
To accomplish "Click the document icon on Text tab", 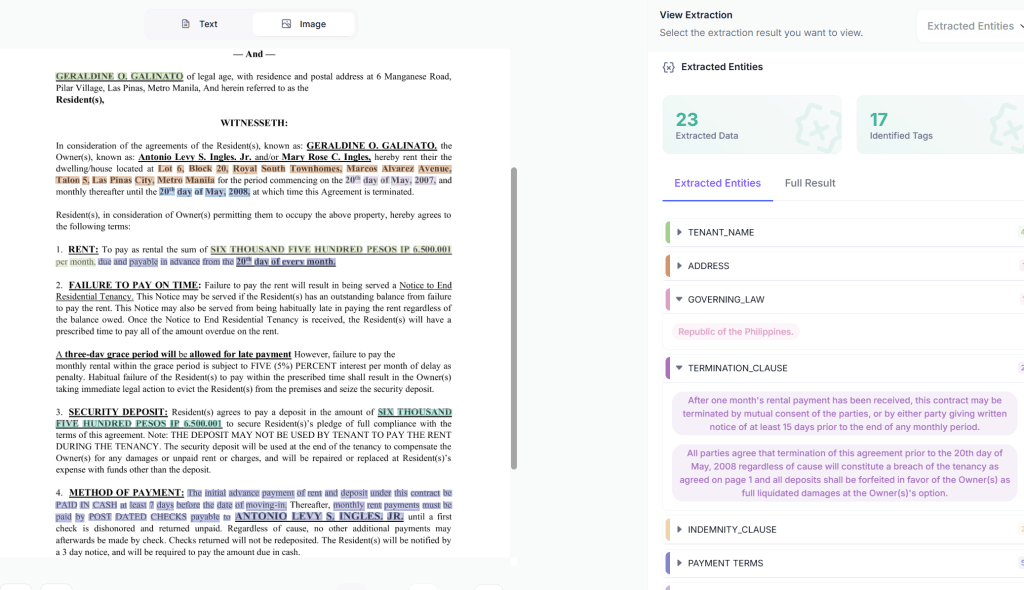I will point(185,24).
